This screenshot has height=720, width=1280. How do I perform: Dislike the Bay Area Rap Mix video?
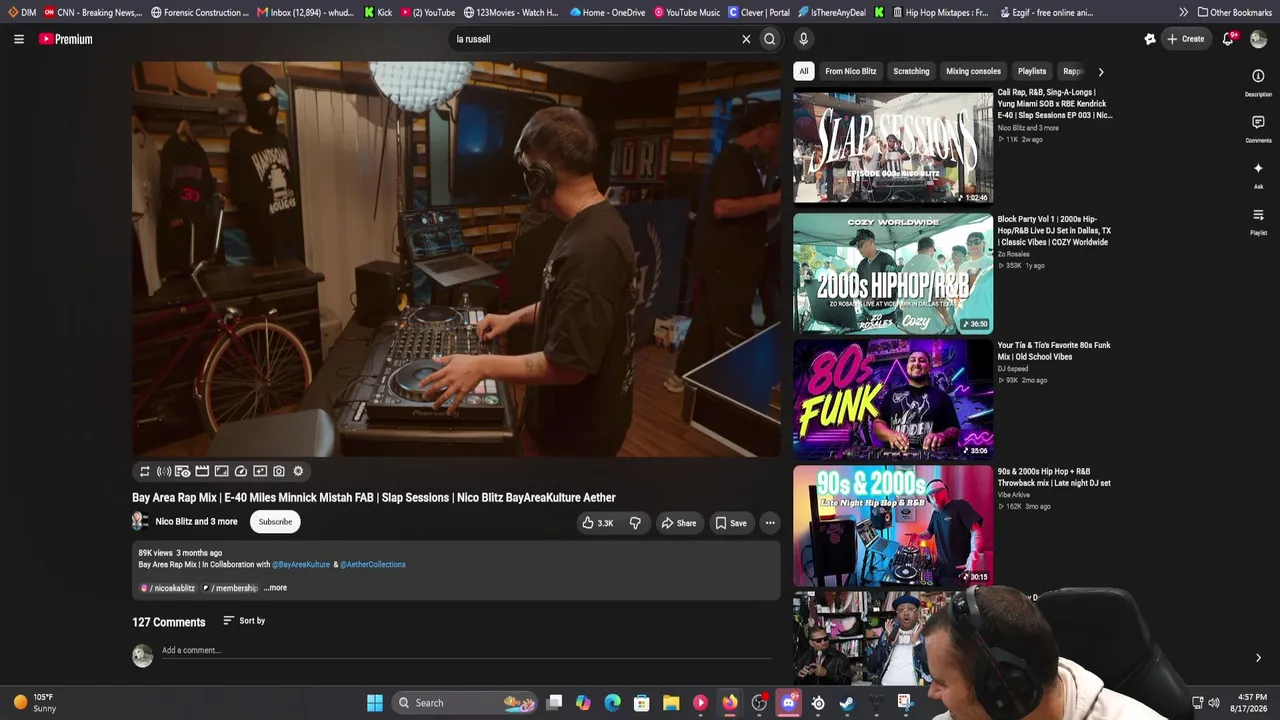pos(635,523)
